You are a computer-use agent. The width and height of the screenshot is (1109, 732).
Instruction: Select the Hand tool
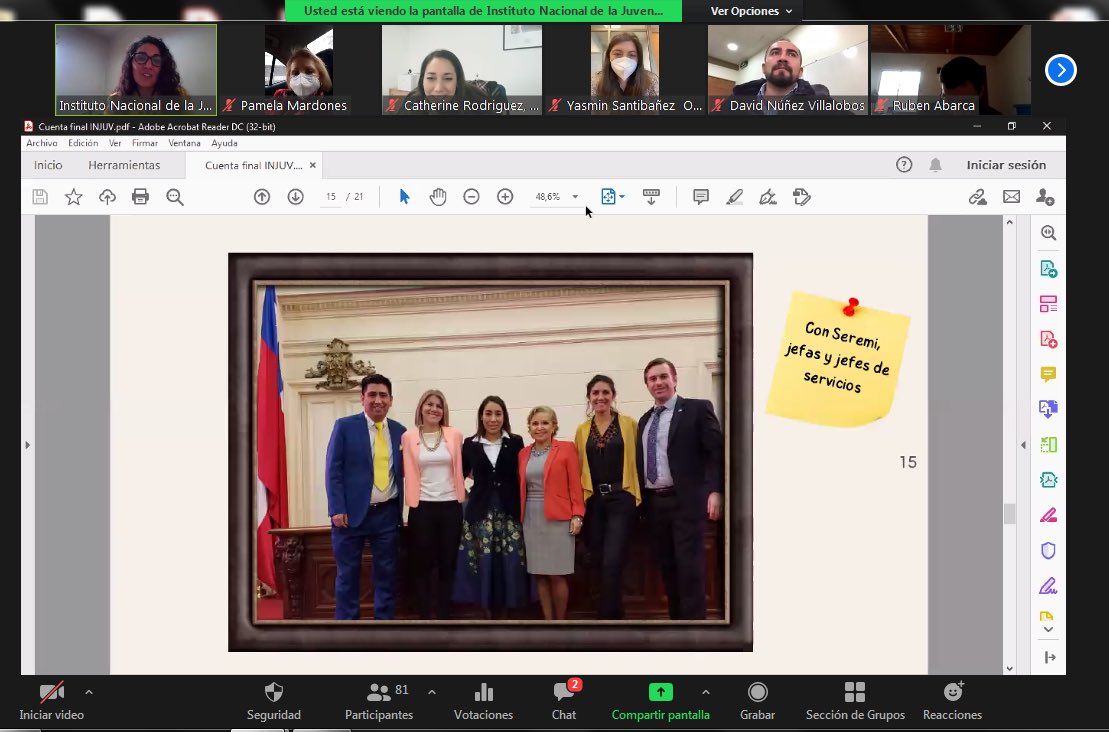pos(438,196)
